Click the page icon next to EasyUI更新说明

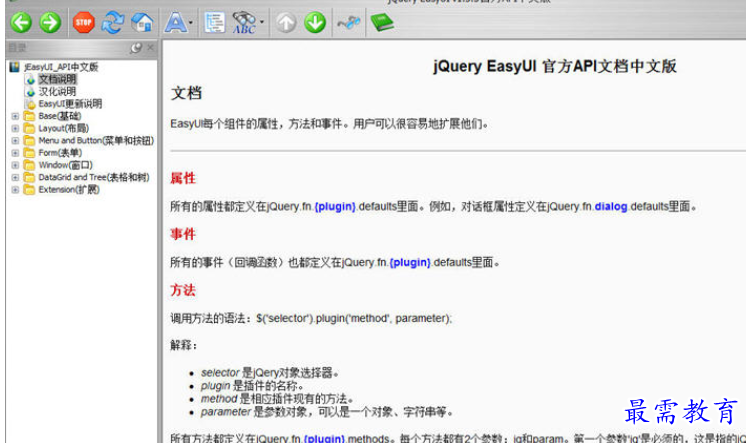pyautogui.click(x=30, y=104)
